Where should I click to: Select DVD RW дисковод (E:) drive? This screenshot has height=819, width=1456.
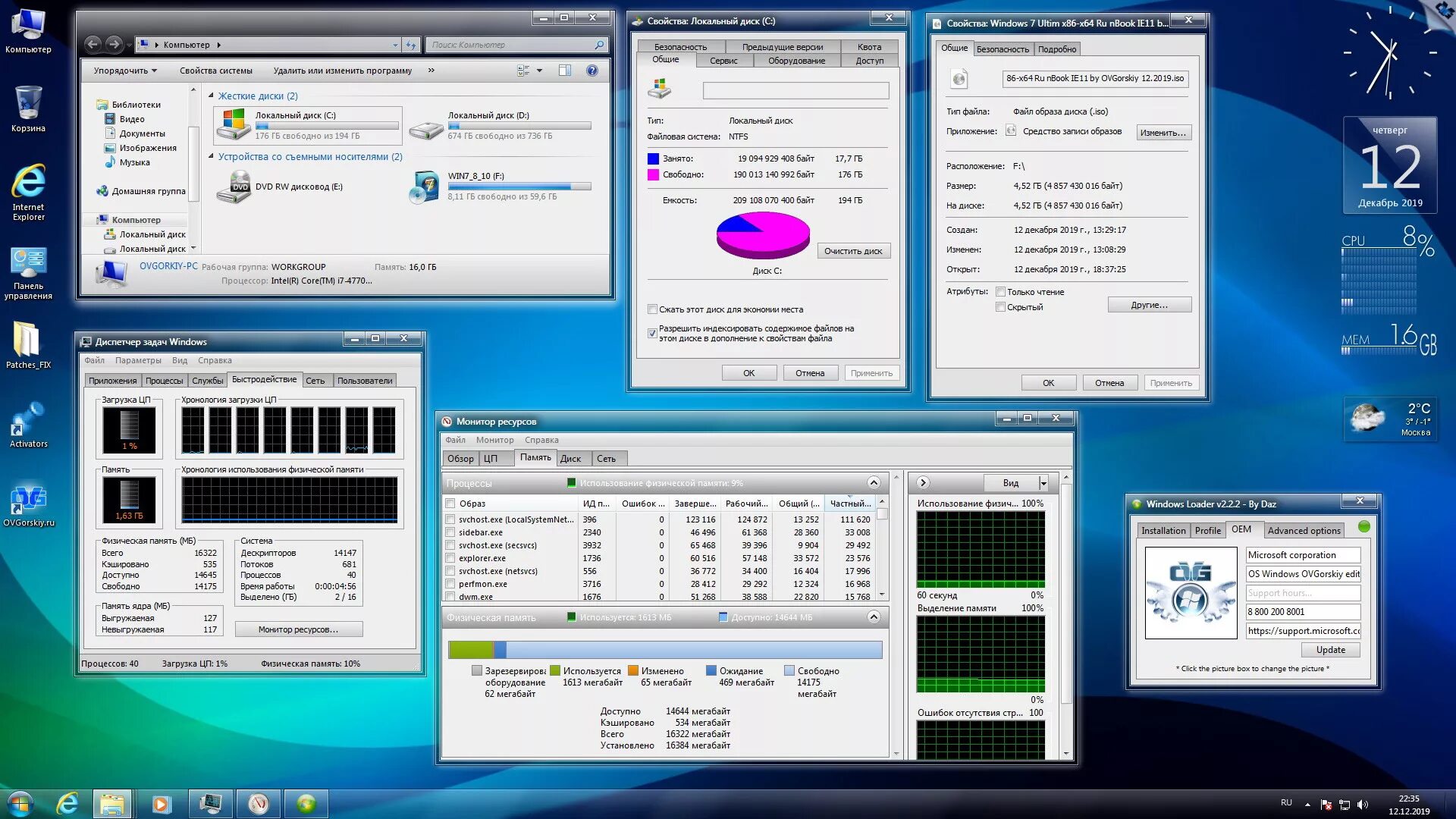233,187
